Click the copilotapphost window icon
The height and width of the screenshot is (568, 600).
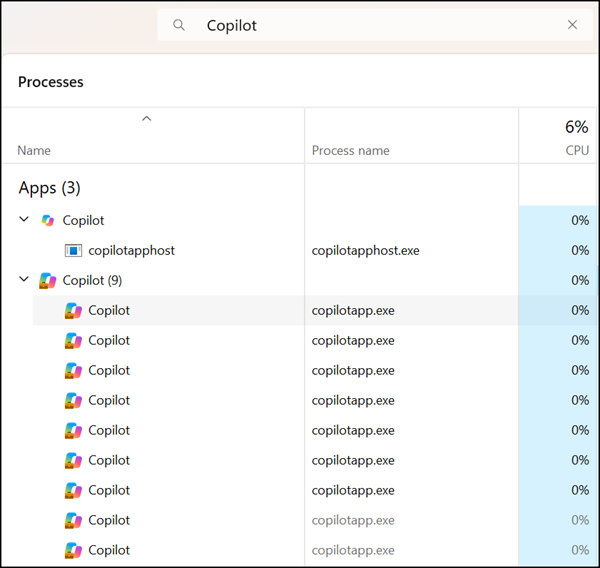73,251
